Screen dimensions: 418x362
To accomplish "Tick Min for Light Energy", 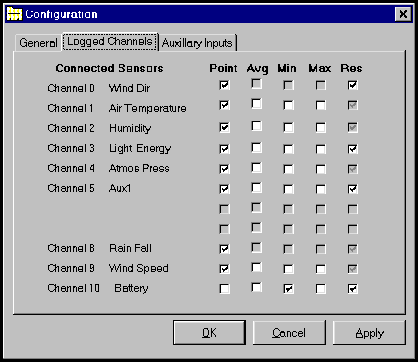I will pyautogui.click(x=289, y=149).
